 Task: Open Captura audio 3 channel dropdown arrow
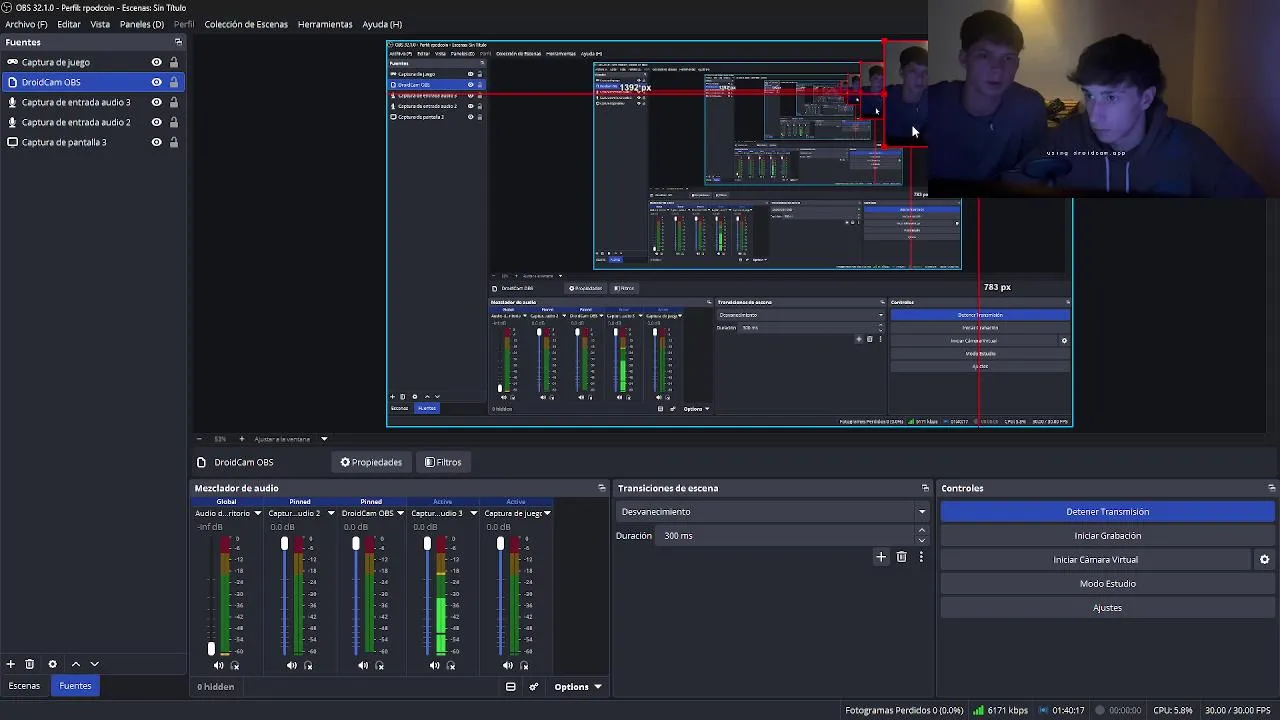472,513
